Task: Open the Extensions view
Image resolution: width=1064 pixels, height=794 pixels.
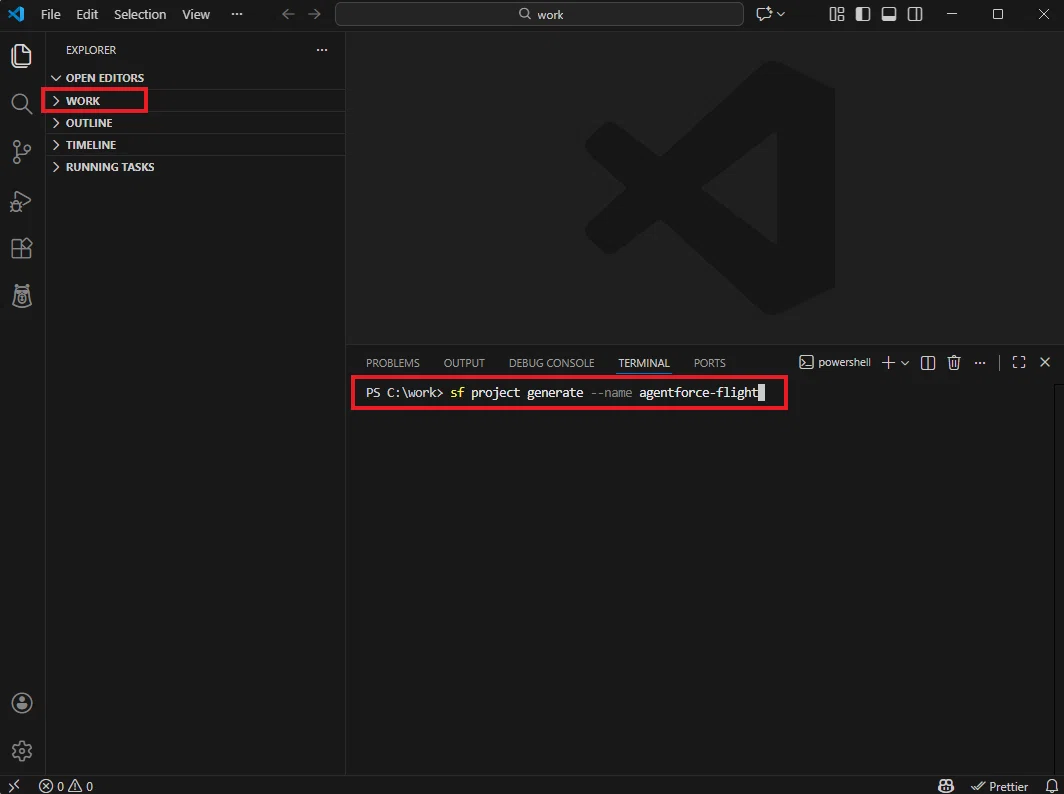Action: (22, 248)
